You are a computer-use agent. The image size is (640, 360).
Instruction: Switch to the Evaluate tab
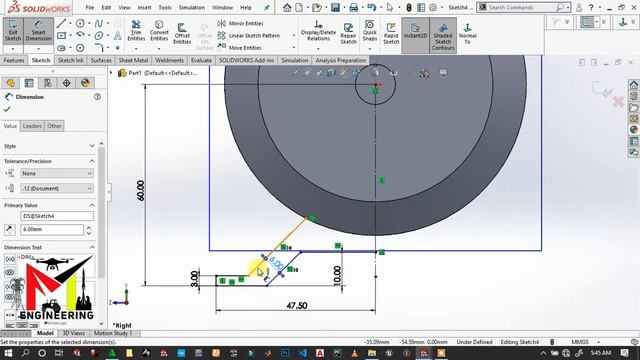click(x=201, y=60)
